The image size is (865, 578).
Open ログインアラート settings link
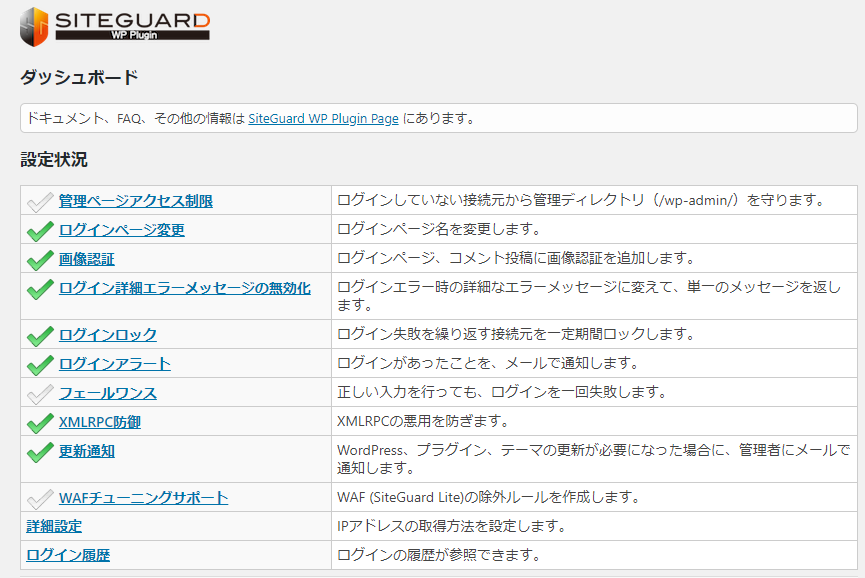coord(115,364)
